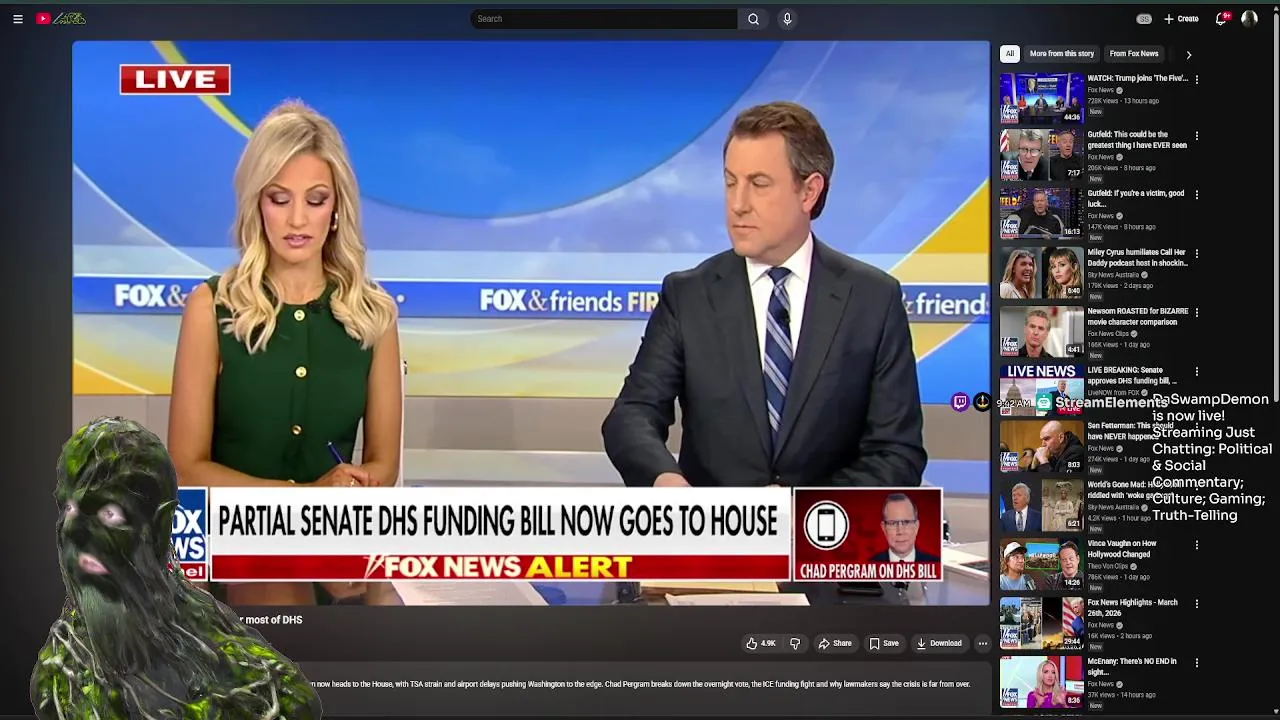This screenshot has height=720, width=1280.
Task: Open options for Newsom ROASTED video
Action: click(1196, 312)
